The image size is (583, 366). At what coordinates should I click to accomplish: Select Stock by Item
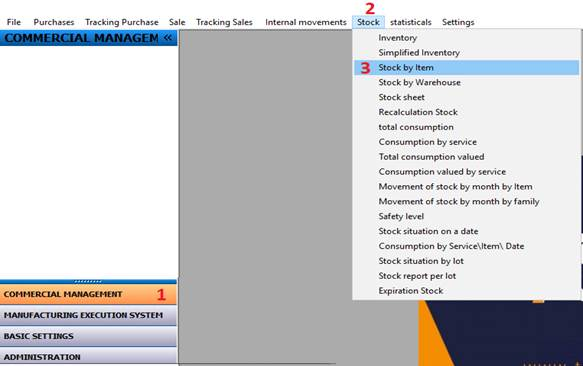coord(466,68)
